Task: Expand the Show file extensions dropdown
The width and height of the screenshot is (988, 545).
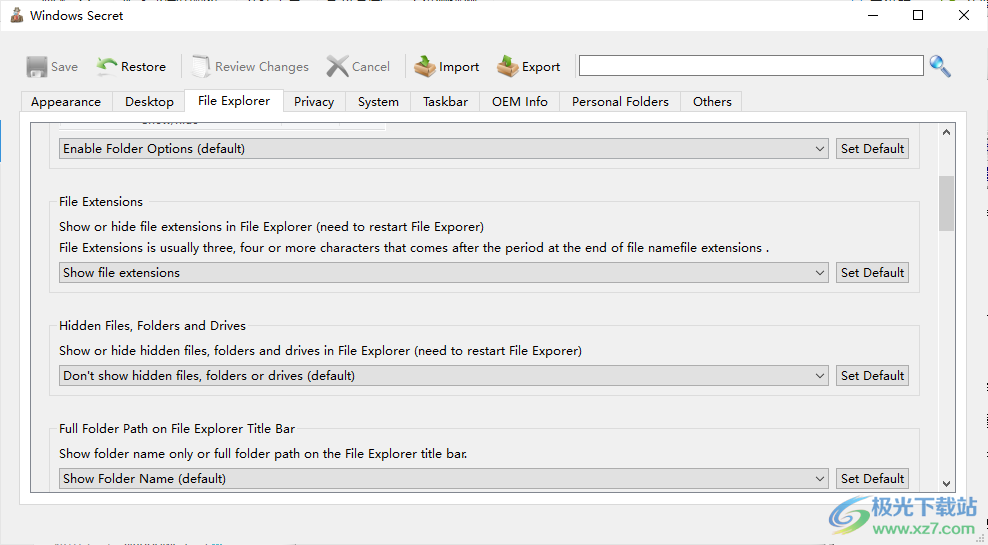Action: pyautogui.click(x=444, y=273)
